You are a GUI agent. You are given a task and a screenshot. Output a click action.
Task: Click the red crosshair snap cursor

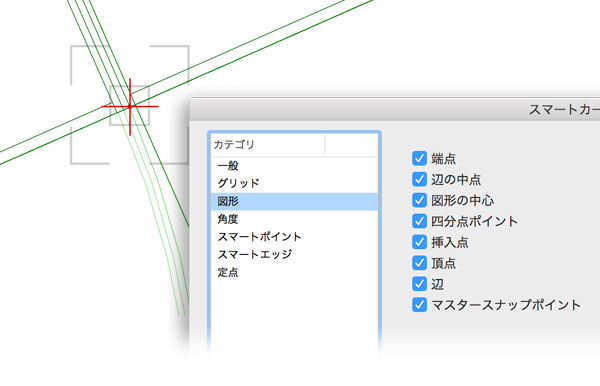click(x=130, y=106)
